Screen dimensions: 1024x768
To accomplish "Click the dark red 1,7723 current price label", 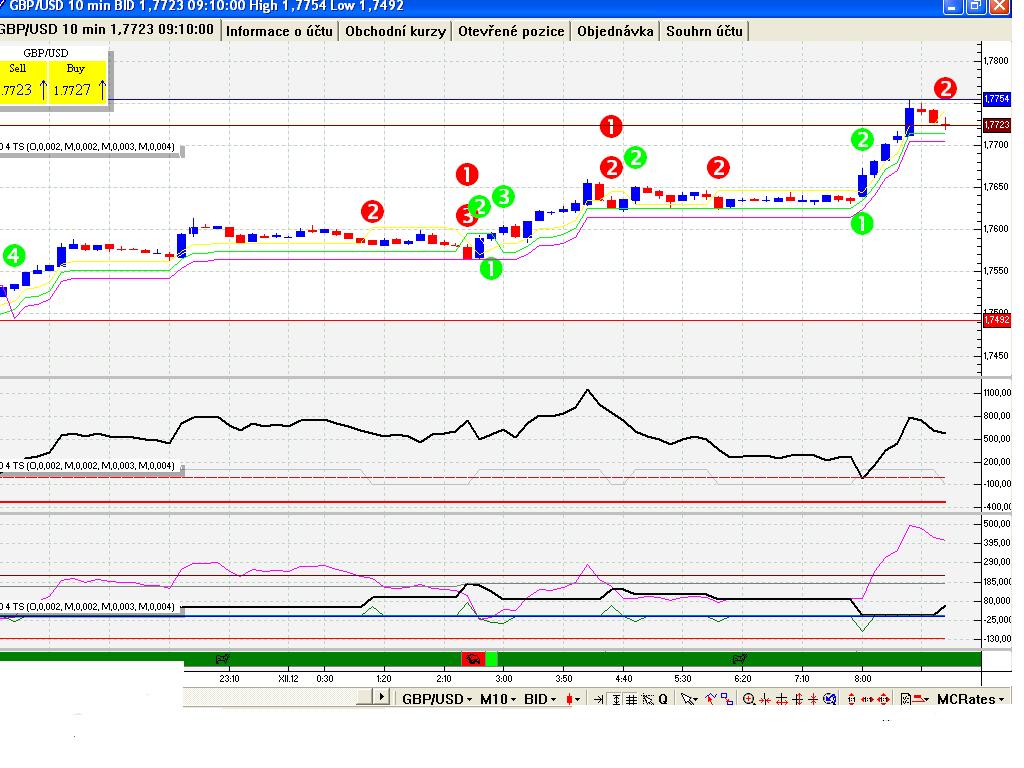I will 997,125.
